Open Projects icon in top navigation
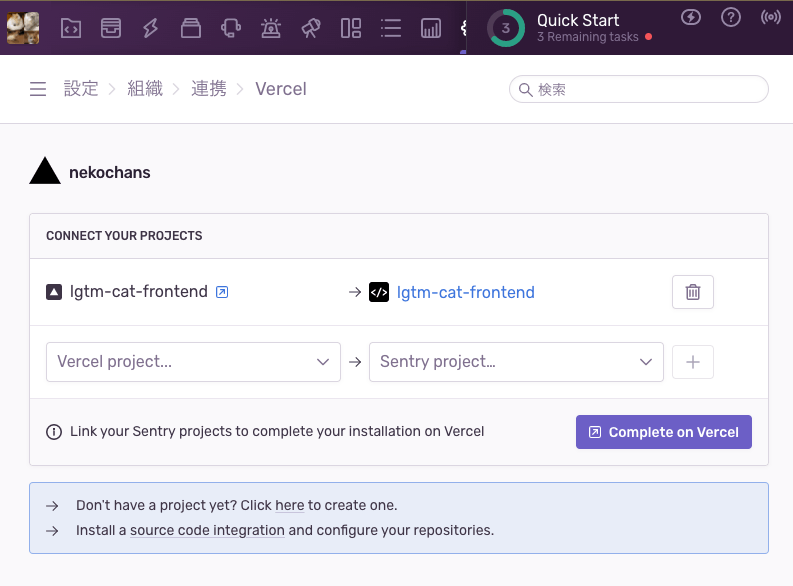Viewport: 793px width, 586px height. pyautogui.click(x=71, y=28)
